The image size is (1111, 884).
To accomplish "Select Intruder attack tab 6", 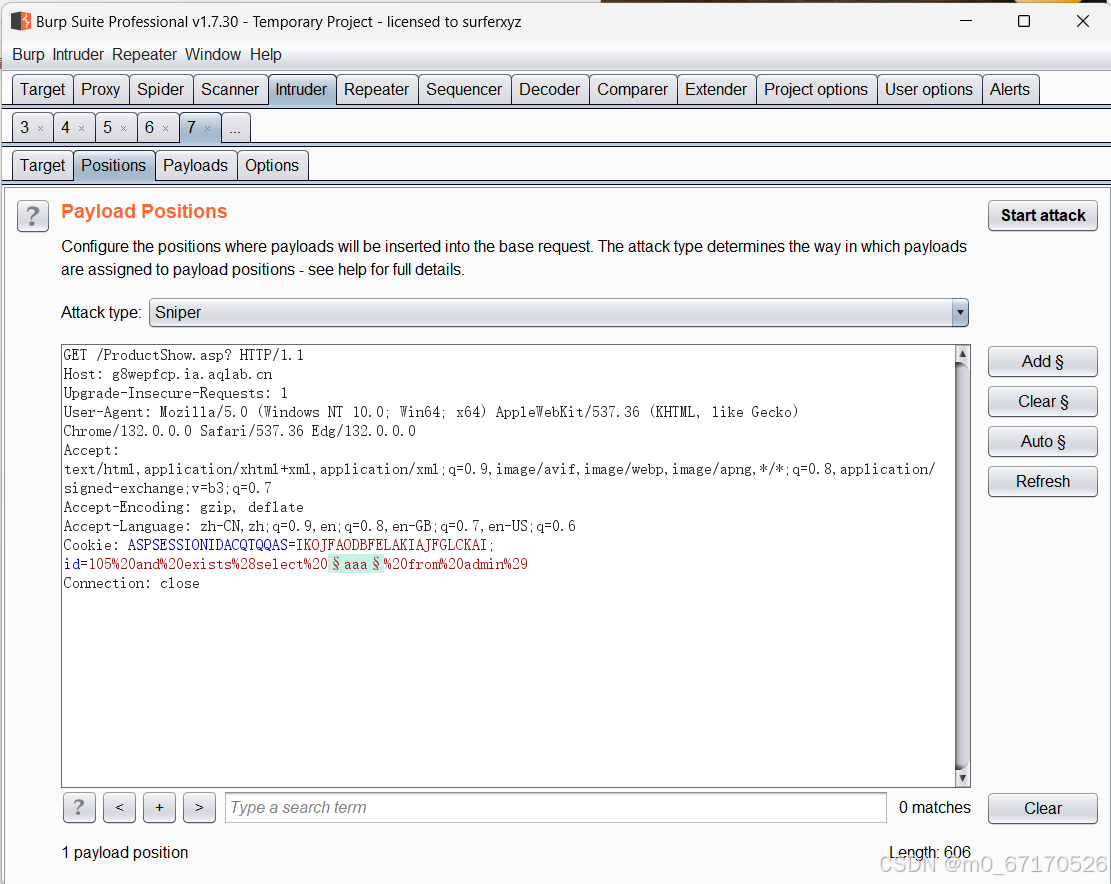I will tap(149, 128).
